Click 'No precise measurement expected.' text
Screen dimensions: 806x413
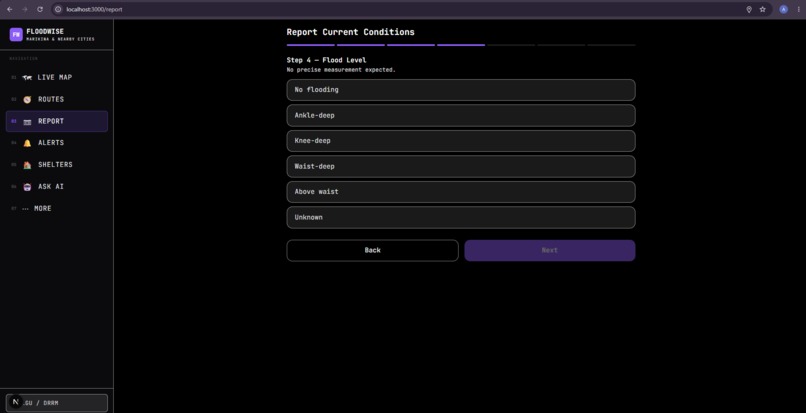coord(341,69)
